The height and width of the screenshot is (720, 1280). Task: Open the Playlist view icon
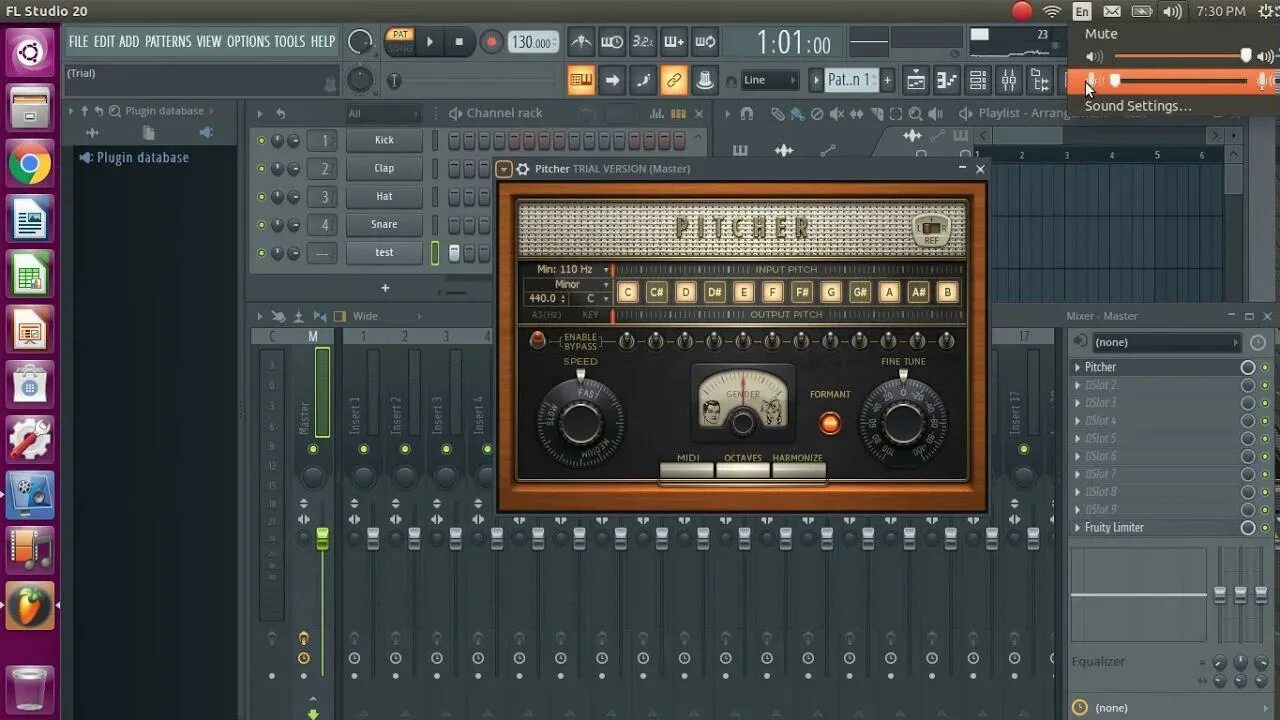coord(913,79)
